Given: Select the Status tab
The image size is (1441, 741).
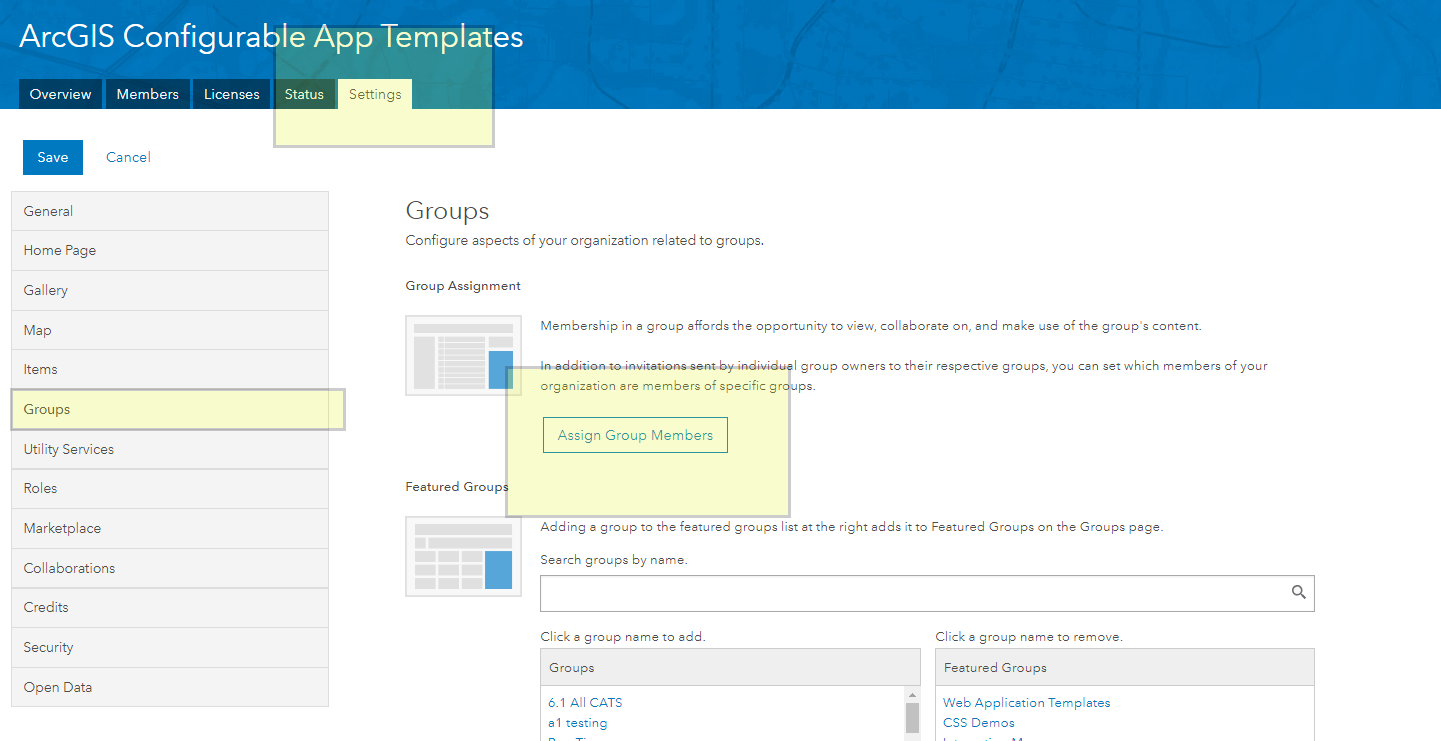Looking at the screenshot, I should pyautogui.click(x=304, y=94).
